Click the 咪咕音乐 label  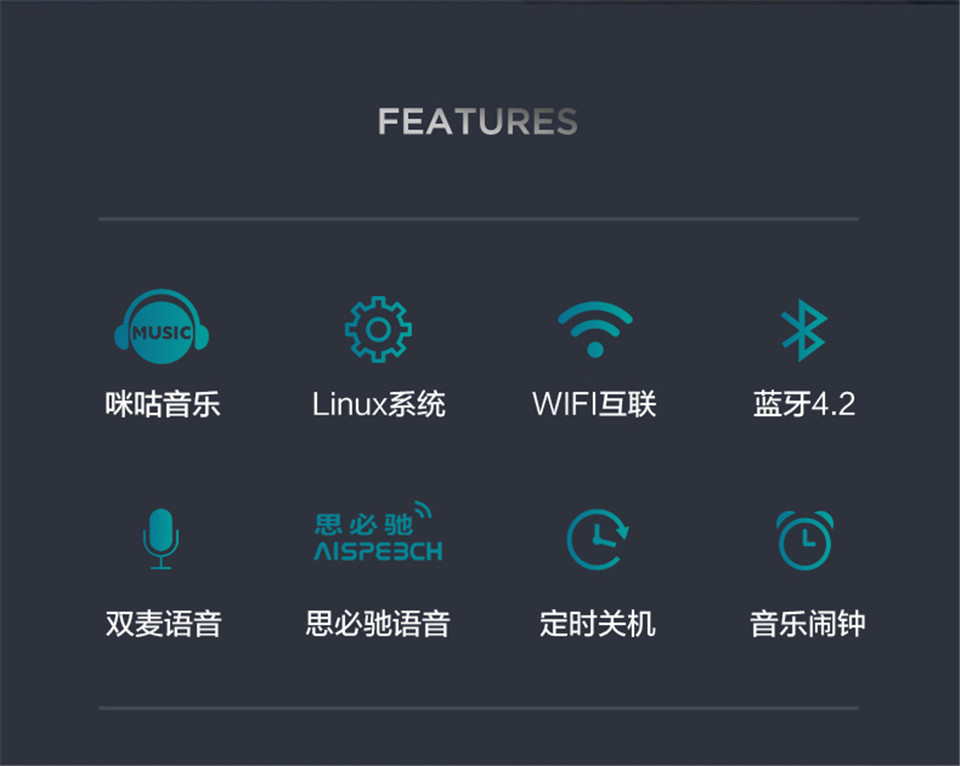pos(163,404)
